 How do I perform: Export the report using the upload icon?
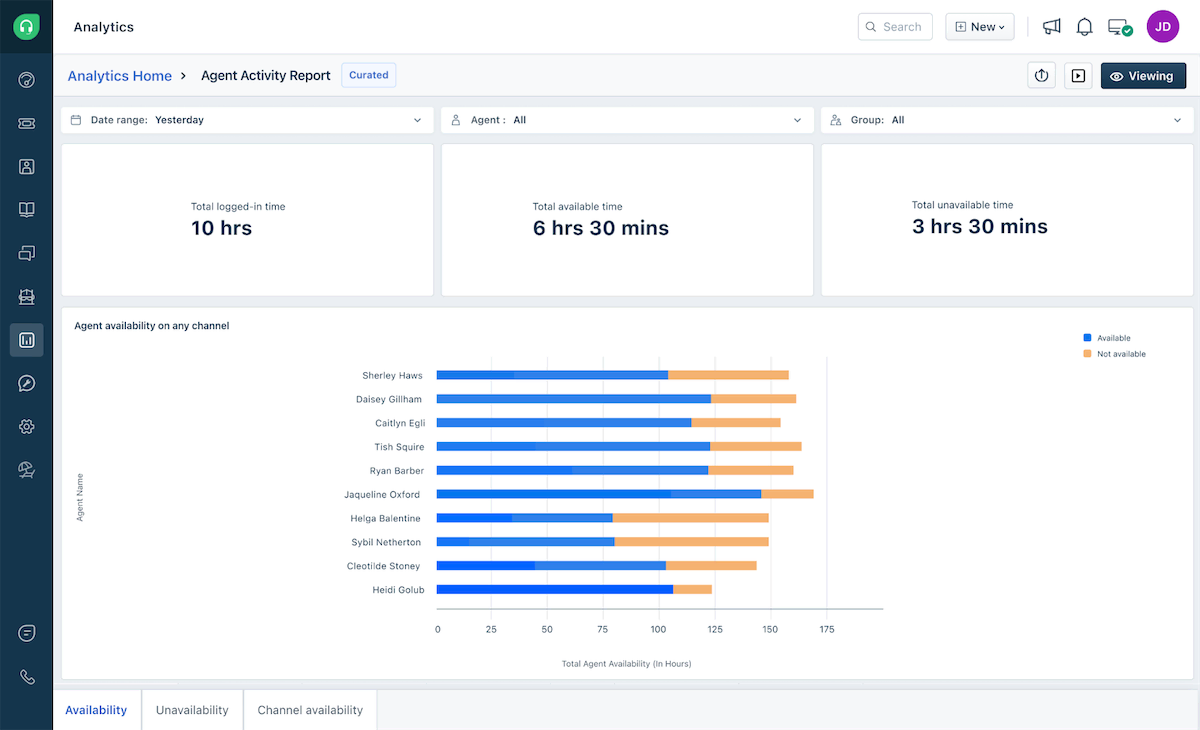(x=1041, y=75)
